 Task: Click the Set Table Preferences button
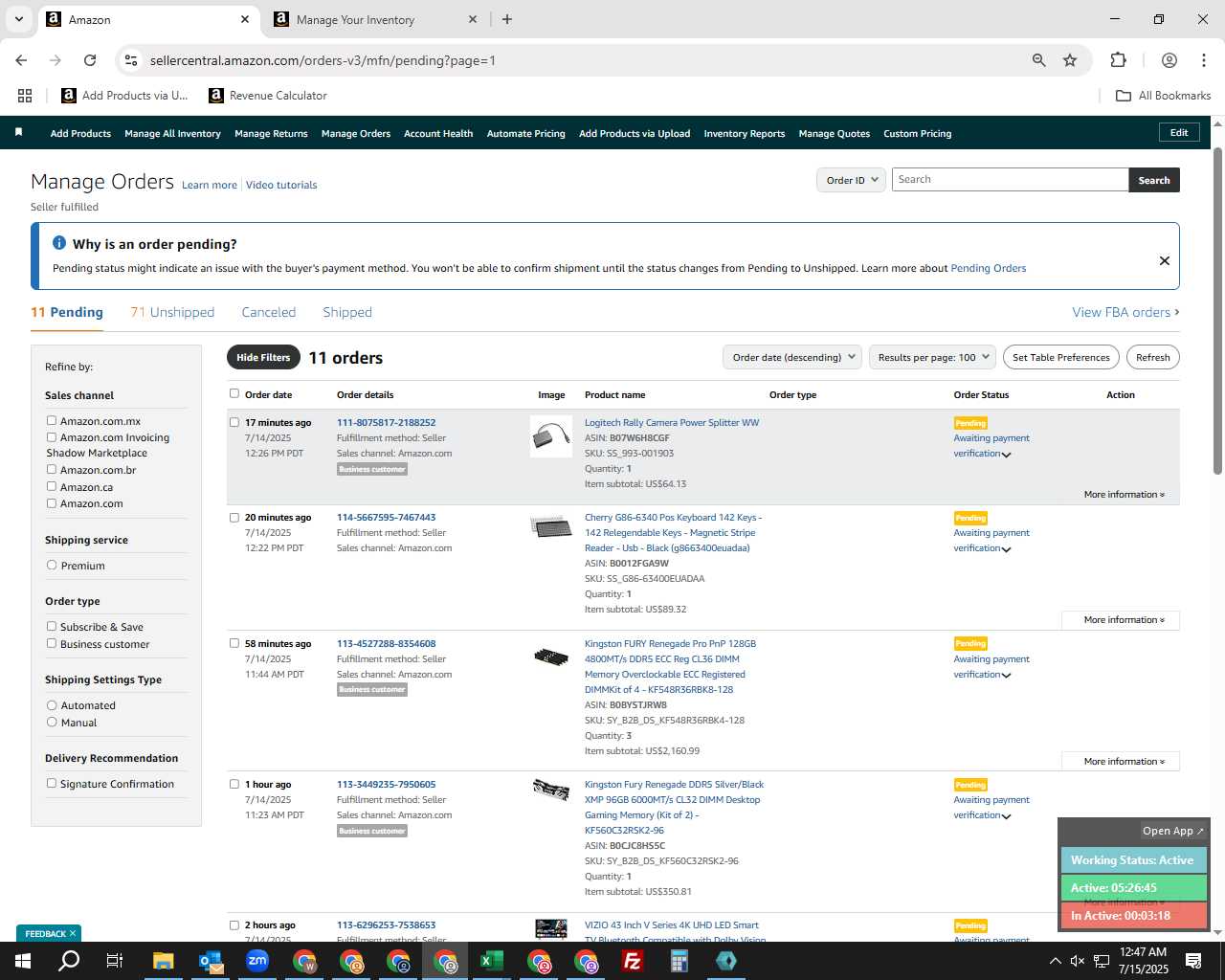pos(1061,357)
